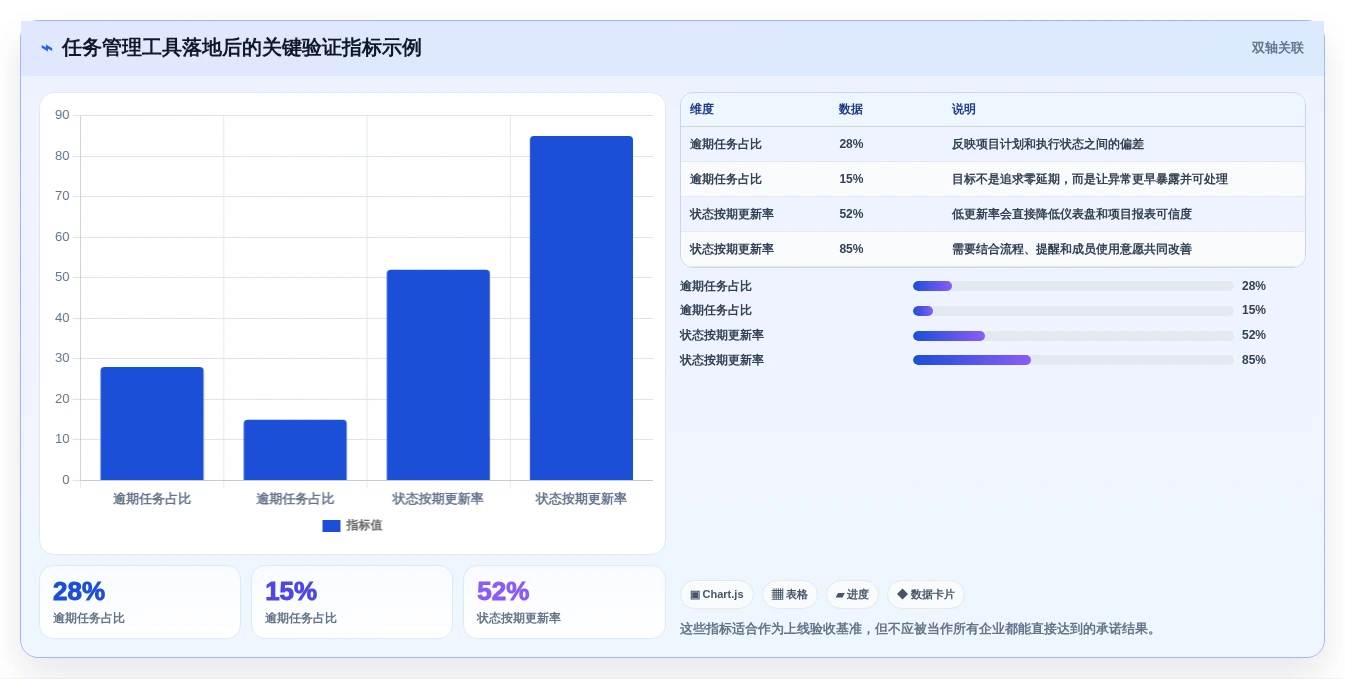
Task: Click the 52% progress bar
Action: [1073, 336]
